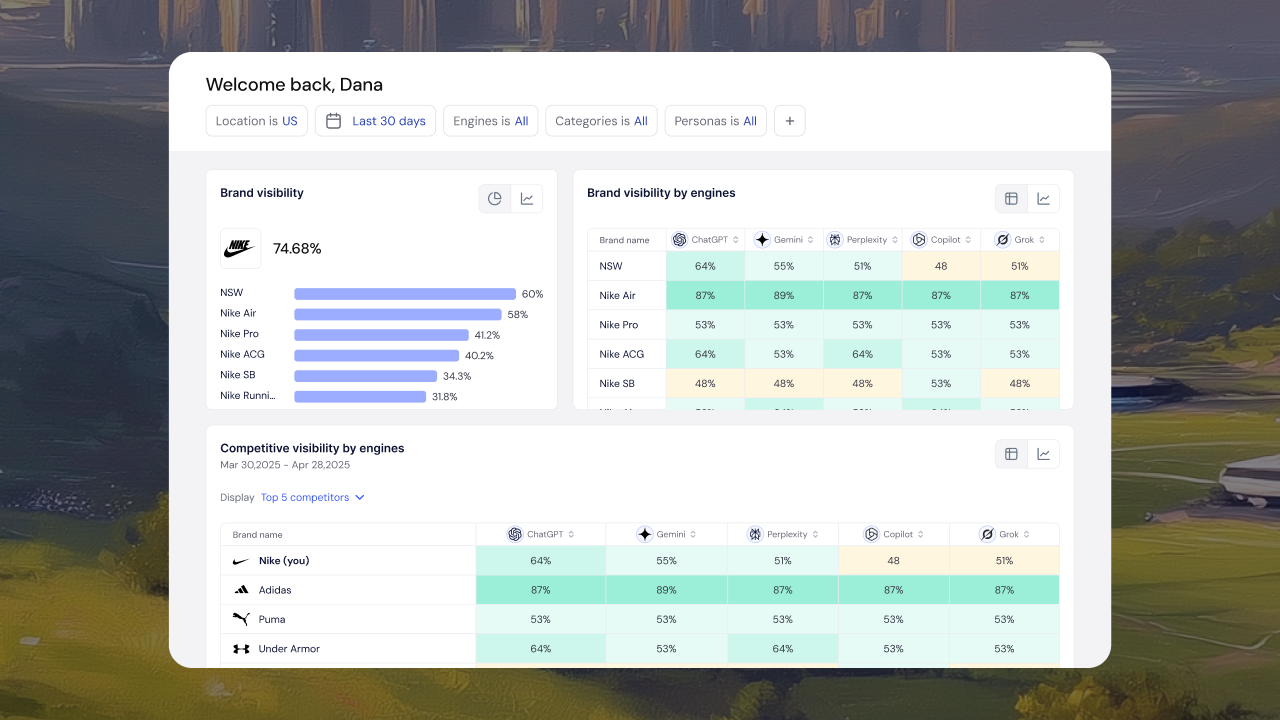Click the Nike Pro bar in Brand visibility chart
Screen dimensions: 1280x720
(x=381, y=335)
